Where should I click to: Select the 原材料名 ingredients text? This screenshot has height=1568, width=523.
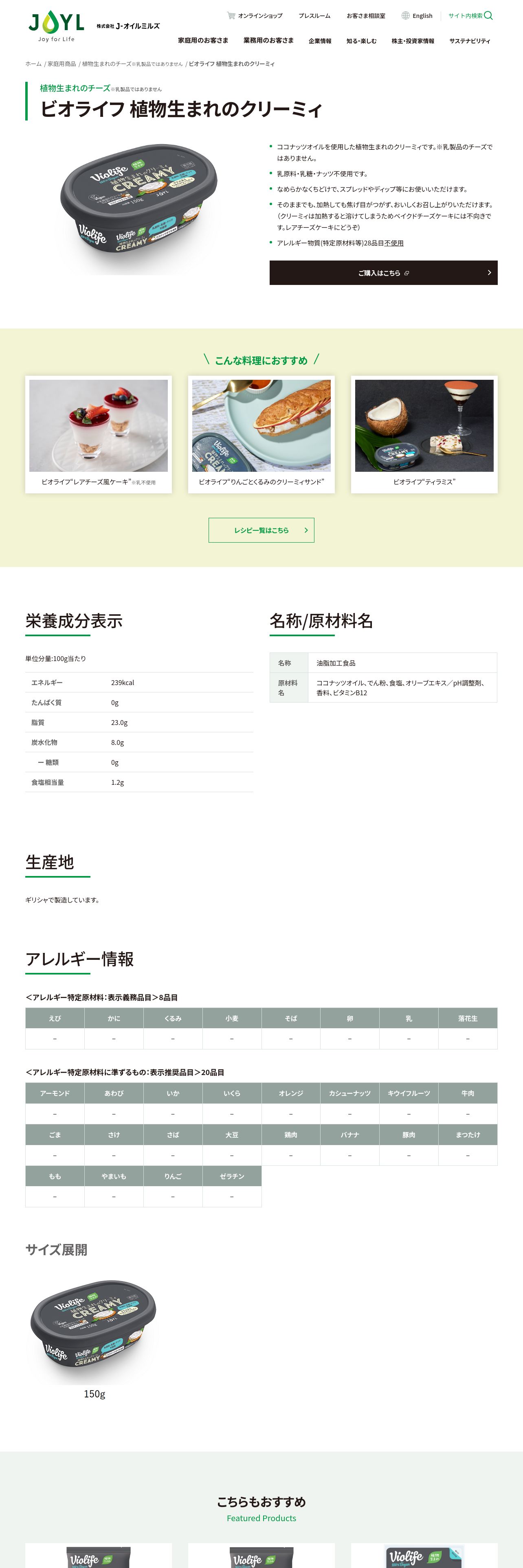coord(401,688)
